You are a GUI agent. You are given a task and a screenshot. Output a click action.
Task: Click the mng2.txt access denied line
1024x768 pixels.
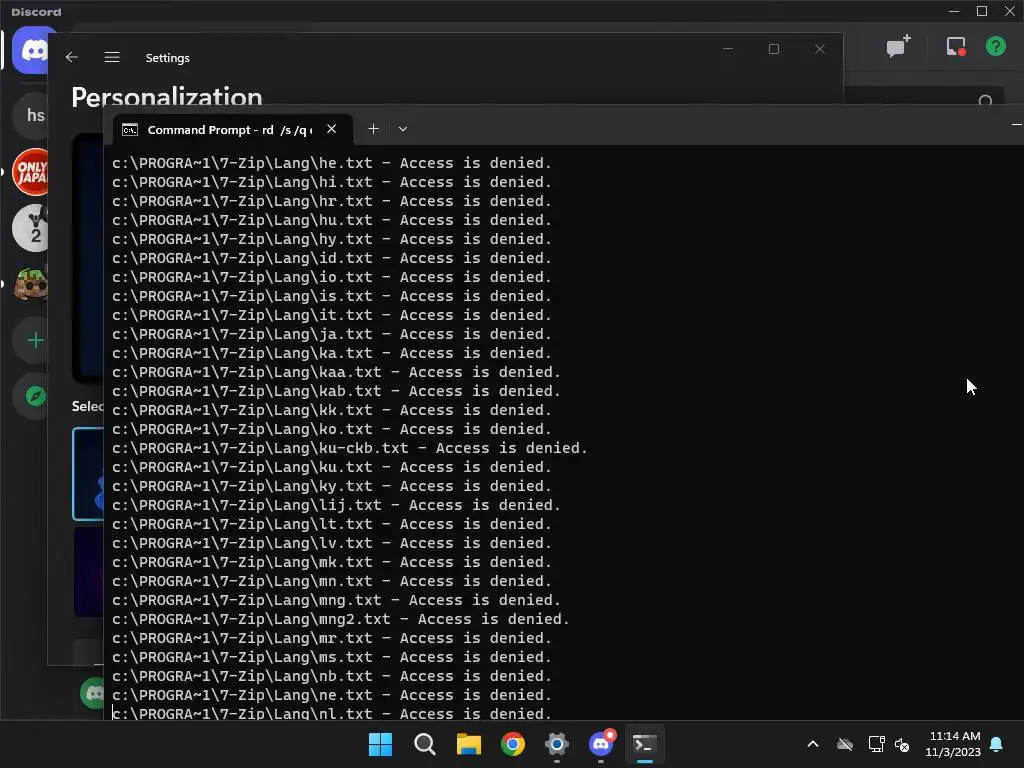[x=340, y=618]
